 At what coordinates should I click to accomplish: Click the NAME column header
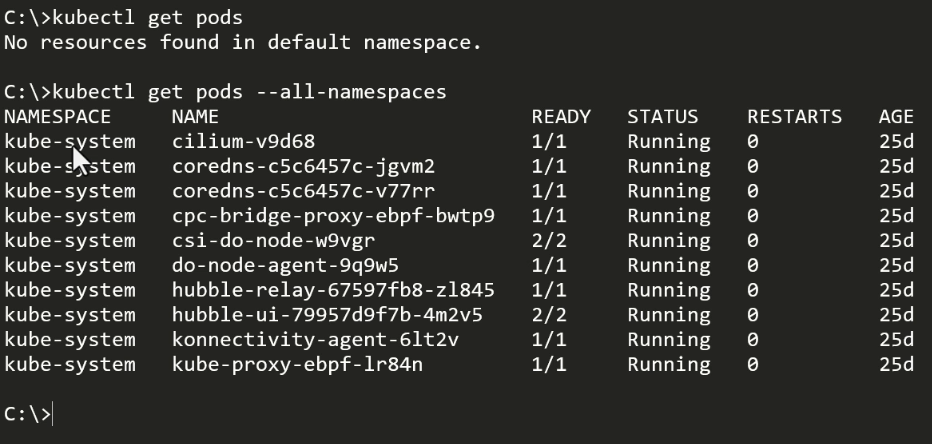[x=195, y=116]
